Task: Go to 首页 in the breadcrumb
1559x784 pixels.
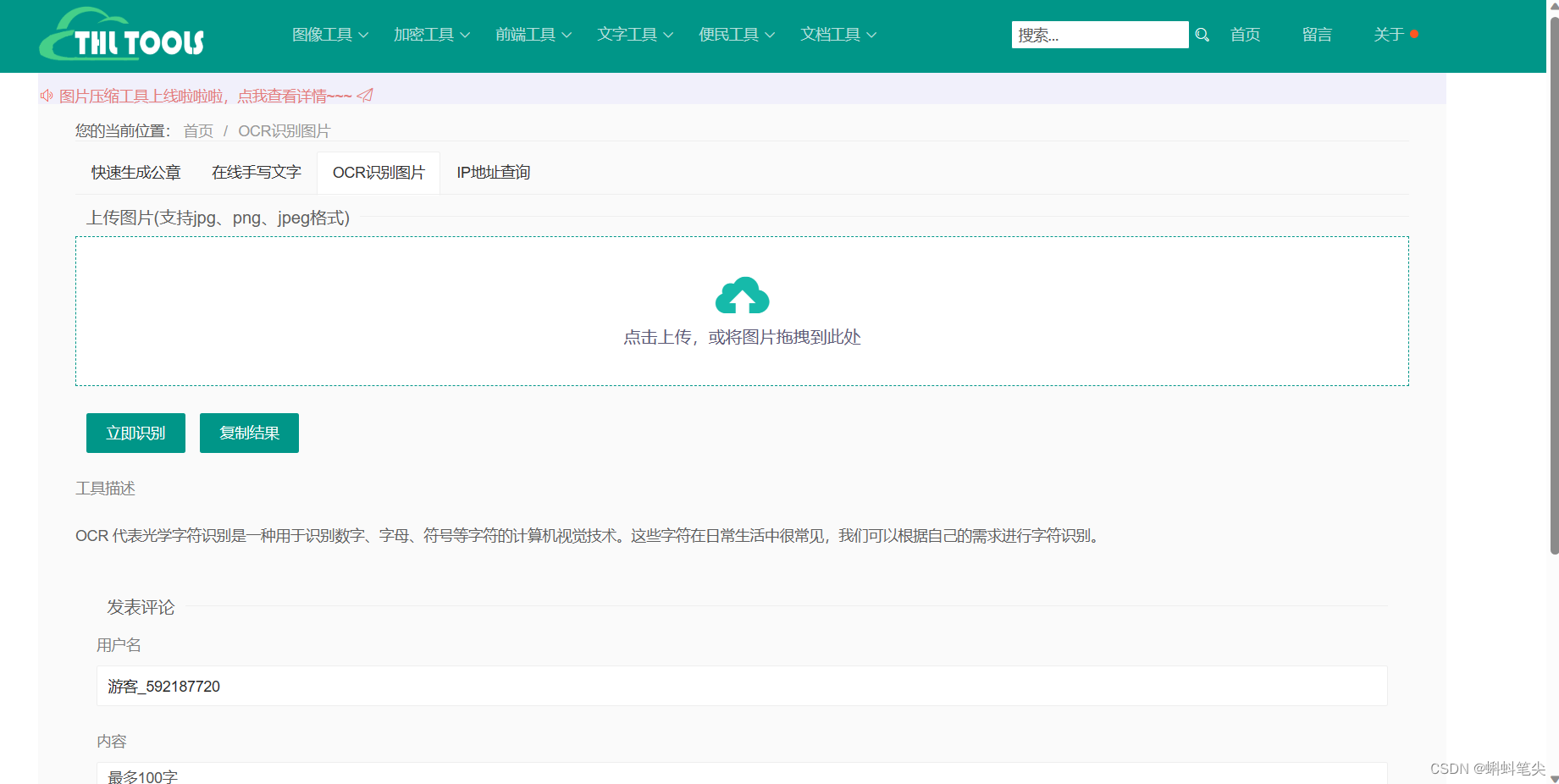Action: click(x=198, y=131)
